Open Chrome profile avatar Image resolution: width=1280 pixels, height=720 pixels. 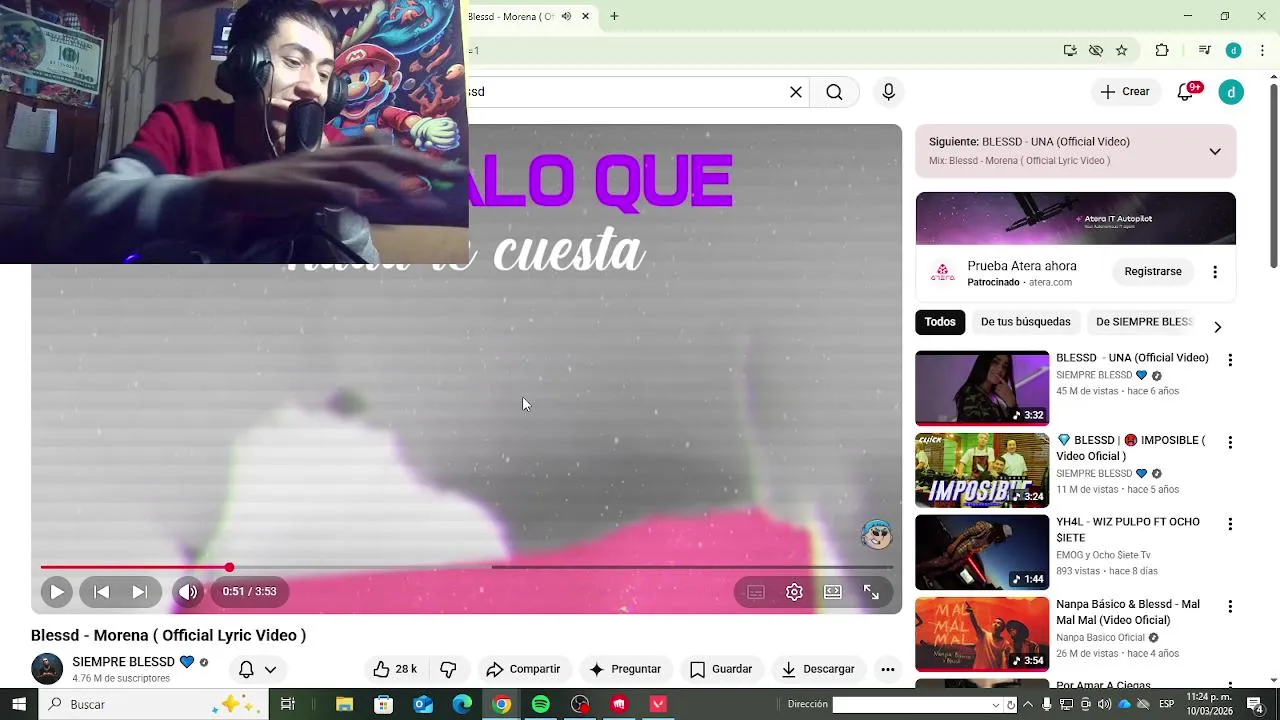1234,51
